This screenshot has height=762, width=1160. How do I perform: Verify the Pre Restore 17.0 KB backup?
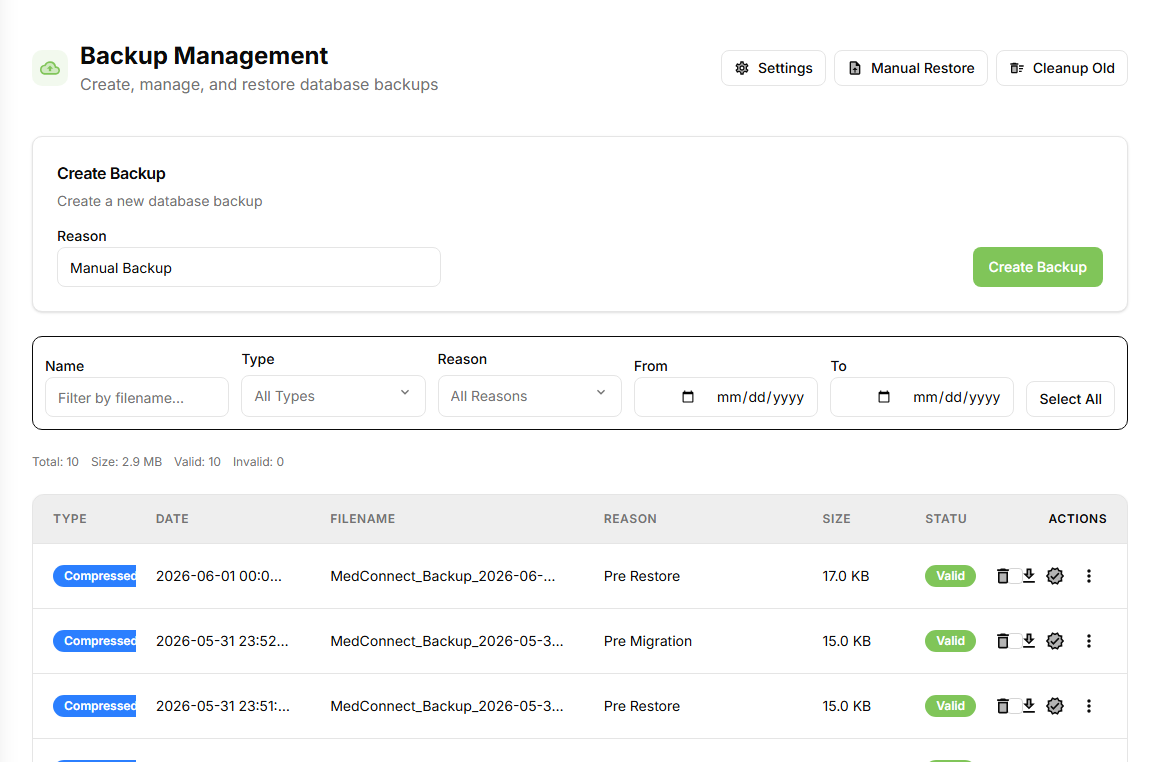1055,576
